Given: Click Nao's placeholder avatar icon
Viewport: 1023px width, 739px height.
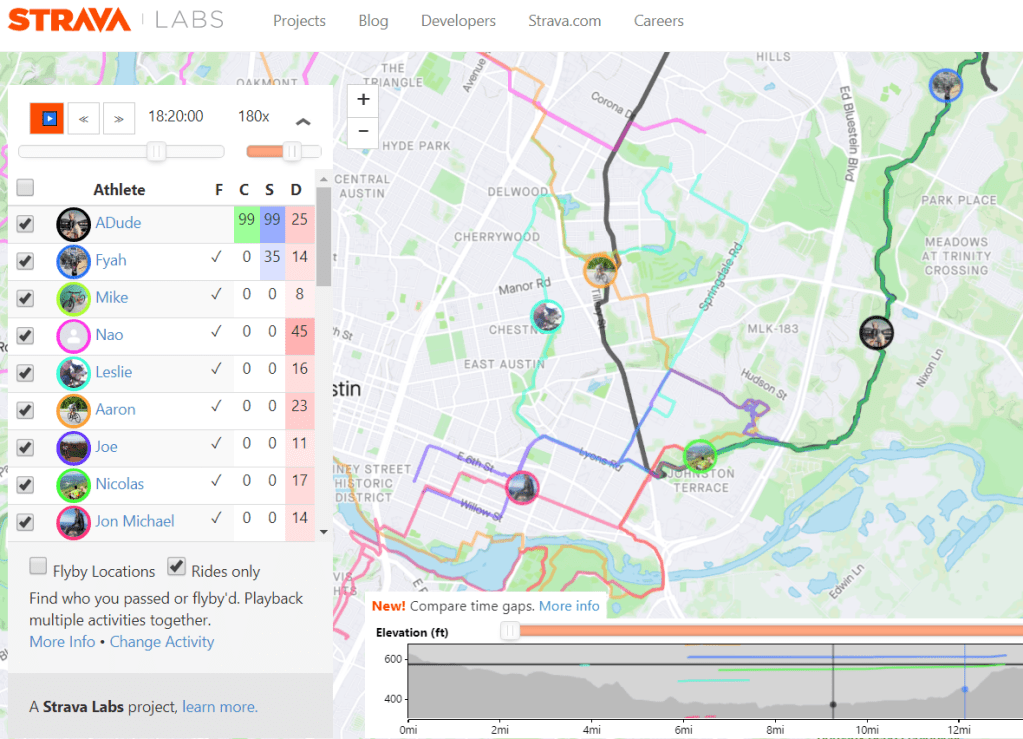Looking at the screenshot, I should pos(73,335).
